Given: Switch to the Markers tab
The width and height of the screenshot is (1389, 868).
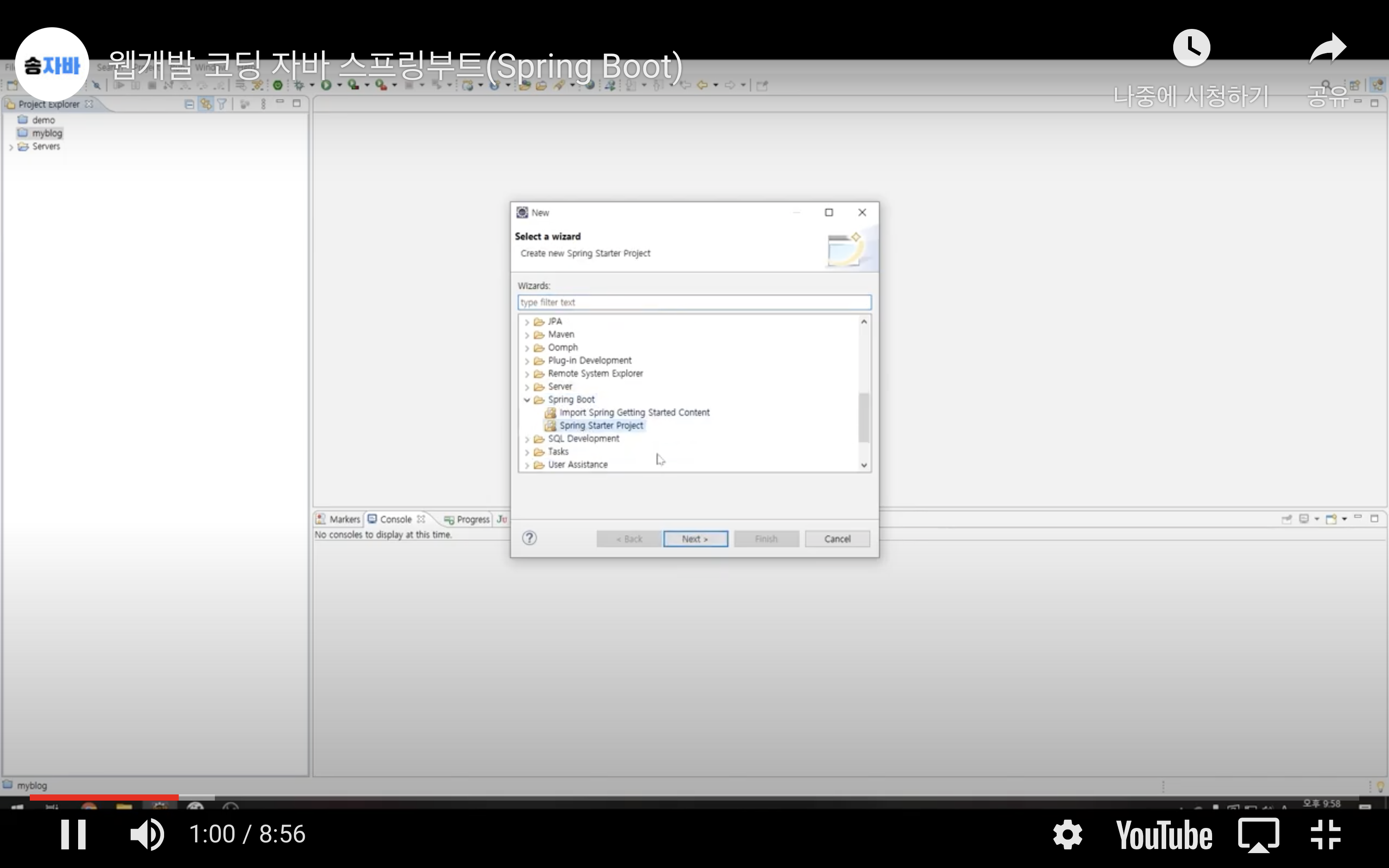Looking at the screenshot, I should click(x=338, y=519).
